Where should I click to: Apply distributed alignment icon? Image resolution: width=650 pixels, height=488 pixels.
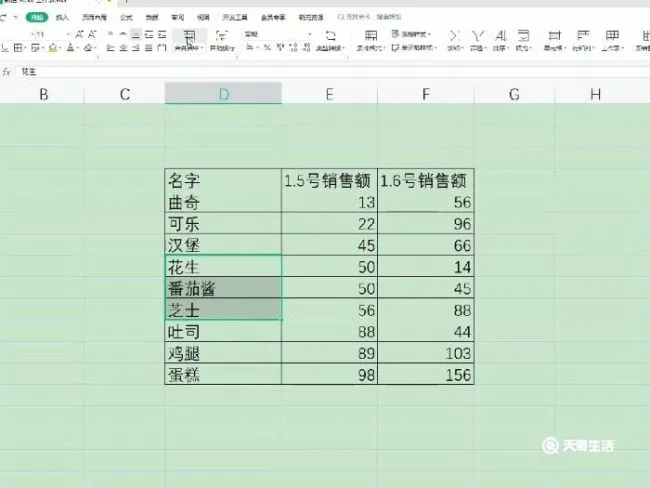pos(162,48)
